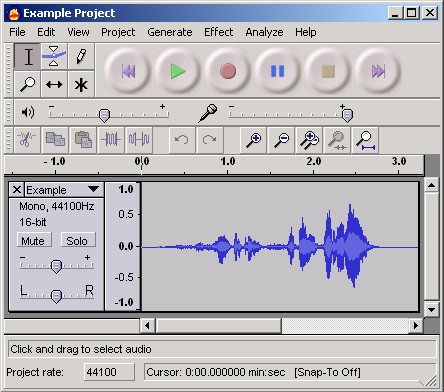Click the Zoom In magnifier icon
Image resolution: width=444 pixels, height=392 pixels.
pos(254,140)
